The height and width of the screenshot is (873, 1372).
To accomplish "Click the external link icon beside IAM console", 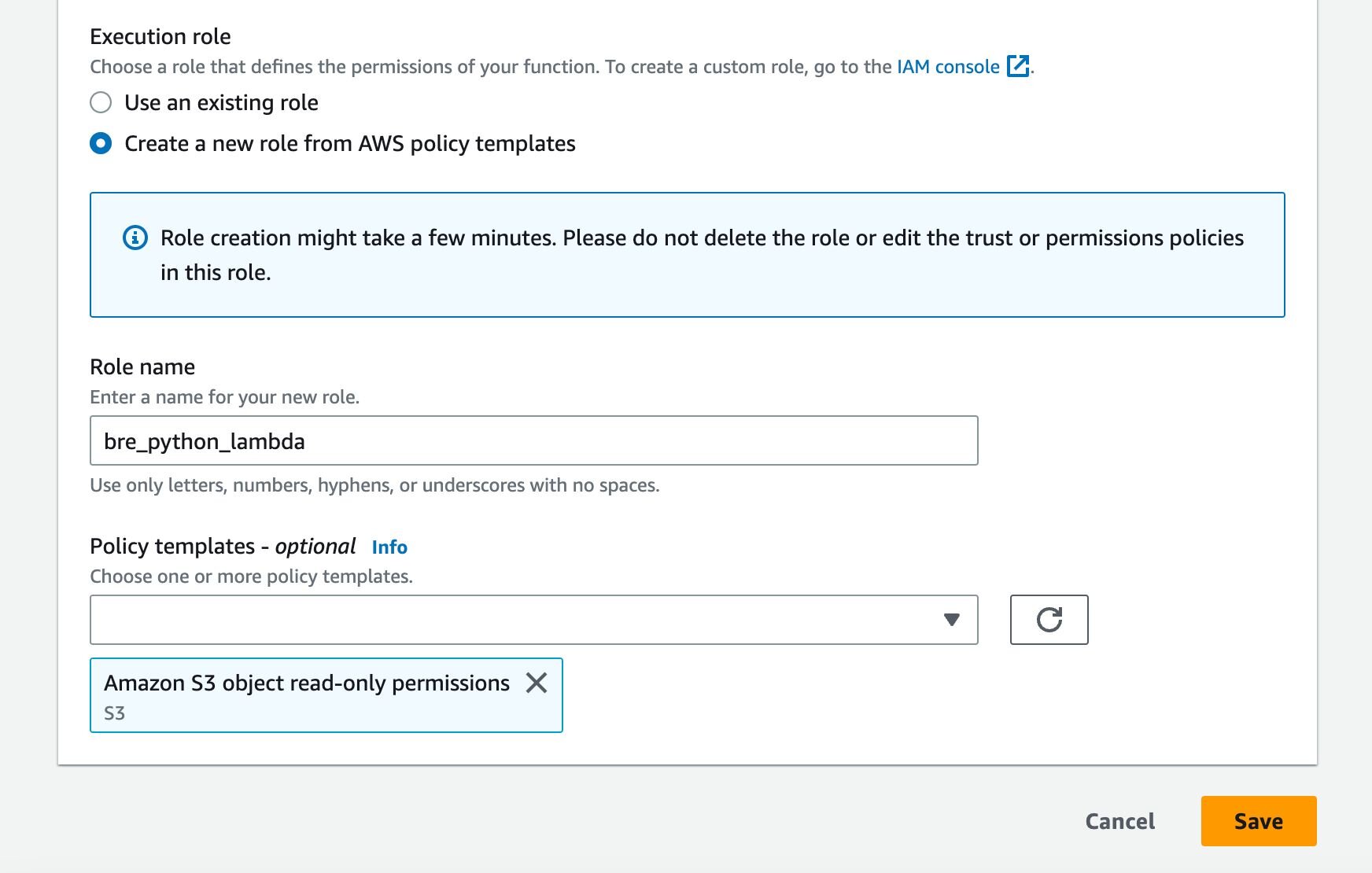I will 1018,66.
